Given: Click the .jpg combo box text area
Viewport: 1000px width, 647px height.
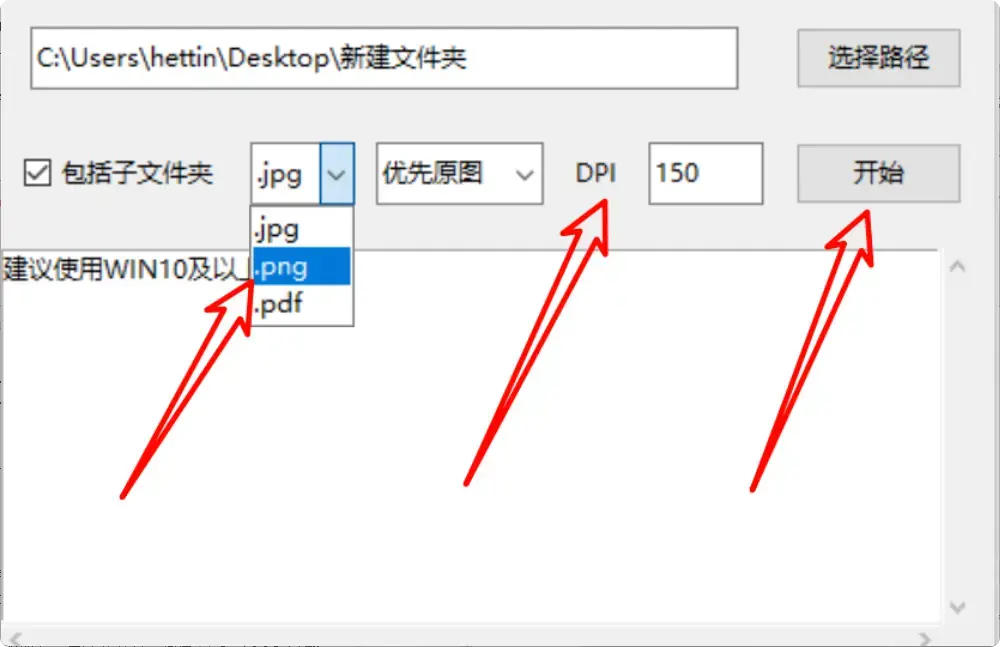Looking at the screenshot, I should point(286,174).
